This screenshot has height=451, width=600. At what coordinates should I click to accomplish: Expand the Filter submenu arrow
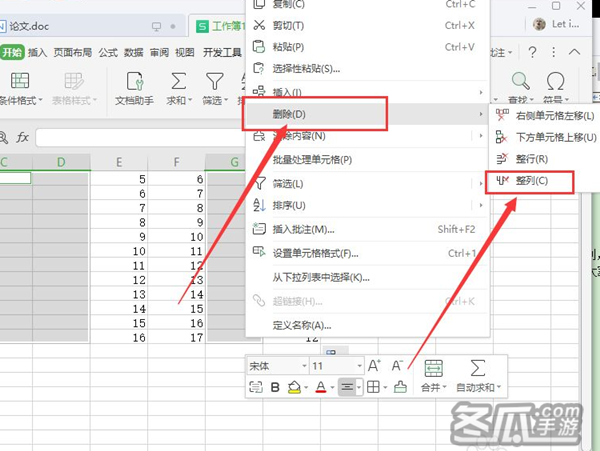[481, 184]
